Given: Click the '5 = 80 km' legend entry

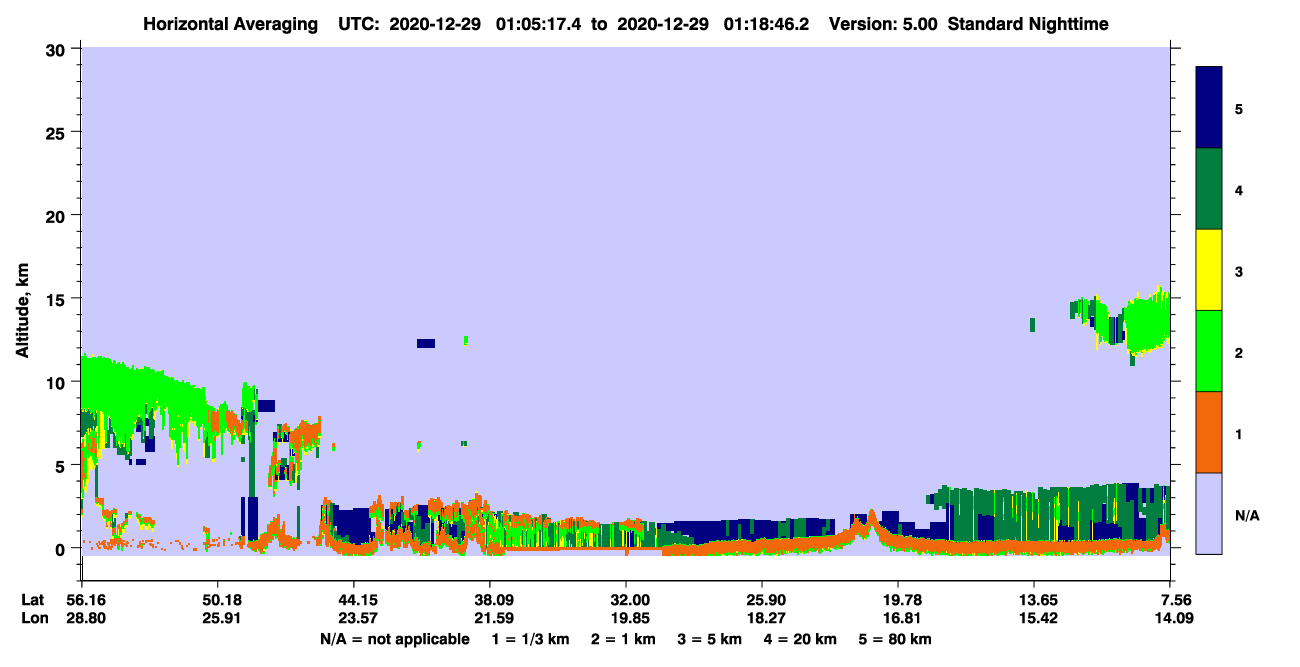Looking at the screenshot, I should coord(893,639).
